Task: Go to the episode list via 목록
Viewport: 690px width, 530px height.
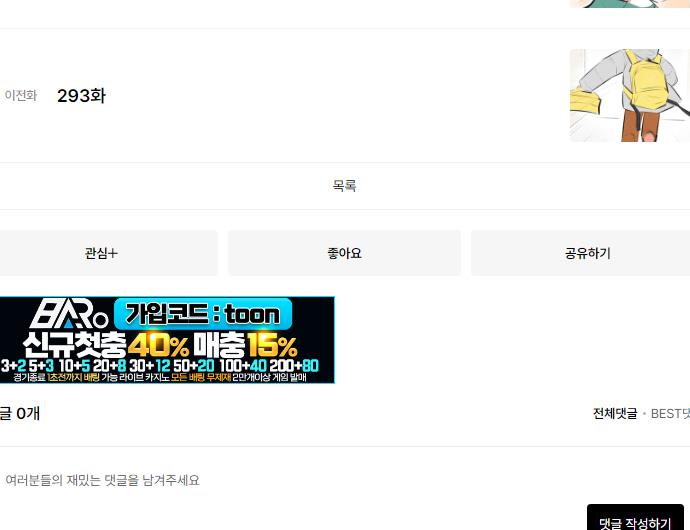Action: [344, 186]
